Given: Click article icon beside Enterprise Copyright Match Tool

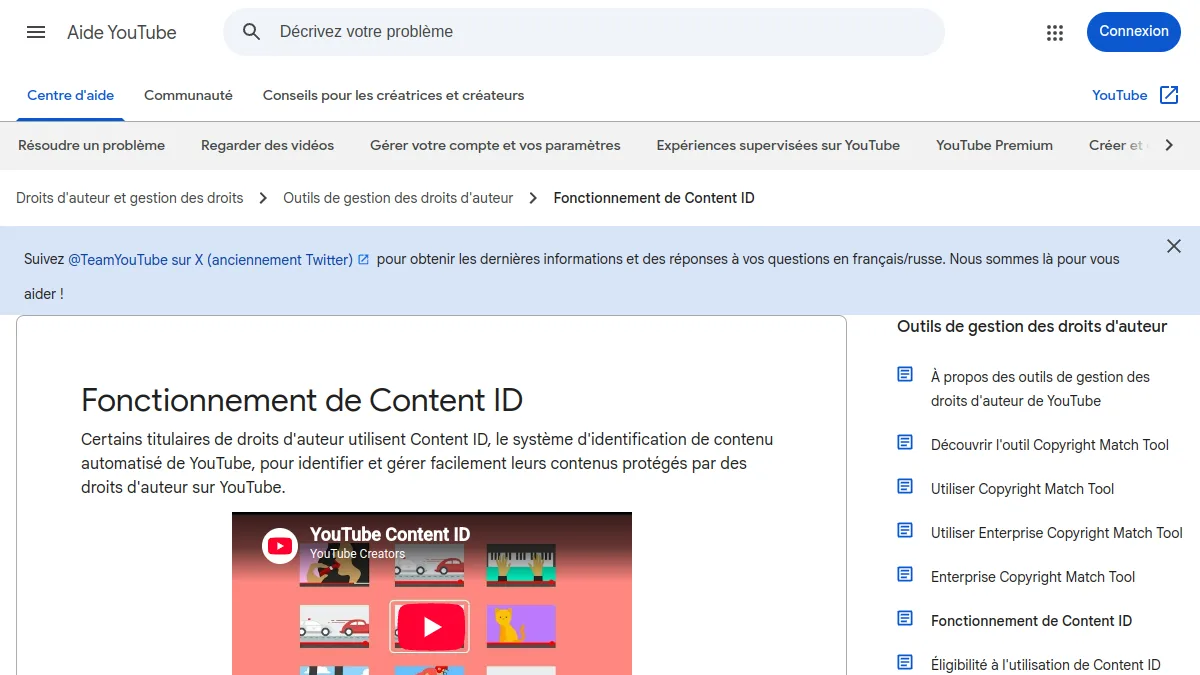Looking at the screenshot, I should coord(905,574).
